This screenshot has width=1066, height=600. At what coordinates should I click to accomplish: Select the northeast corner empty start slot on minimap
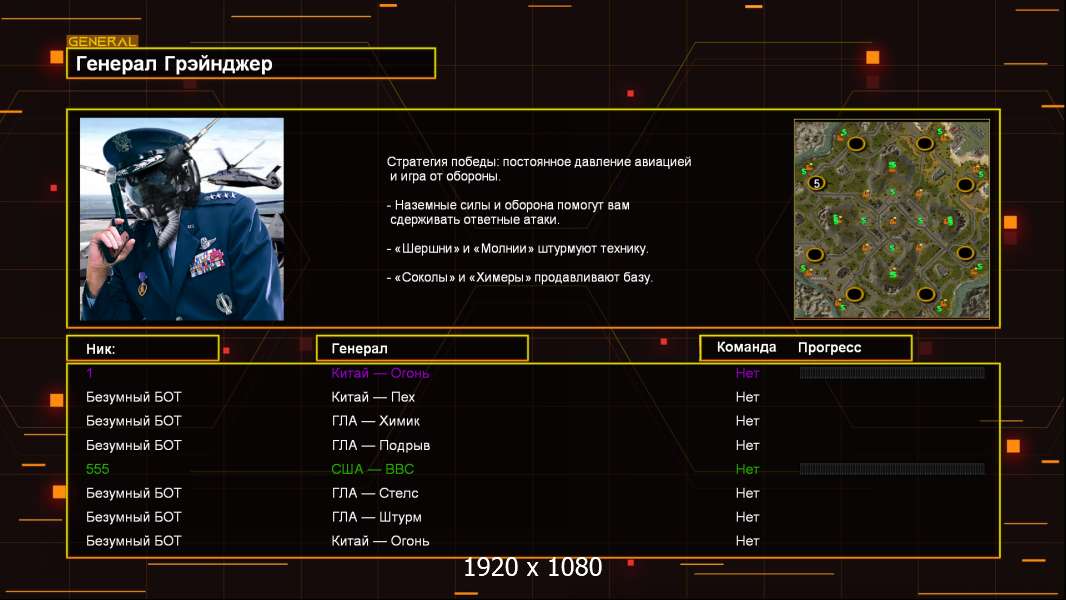925,143
